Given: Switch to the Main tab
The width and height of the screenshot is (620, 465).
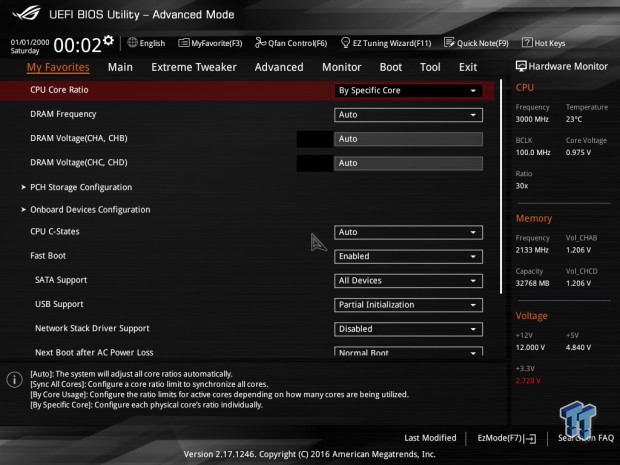Looking at the screenshot, I should point(120,67).
